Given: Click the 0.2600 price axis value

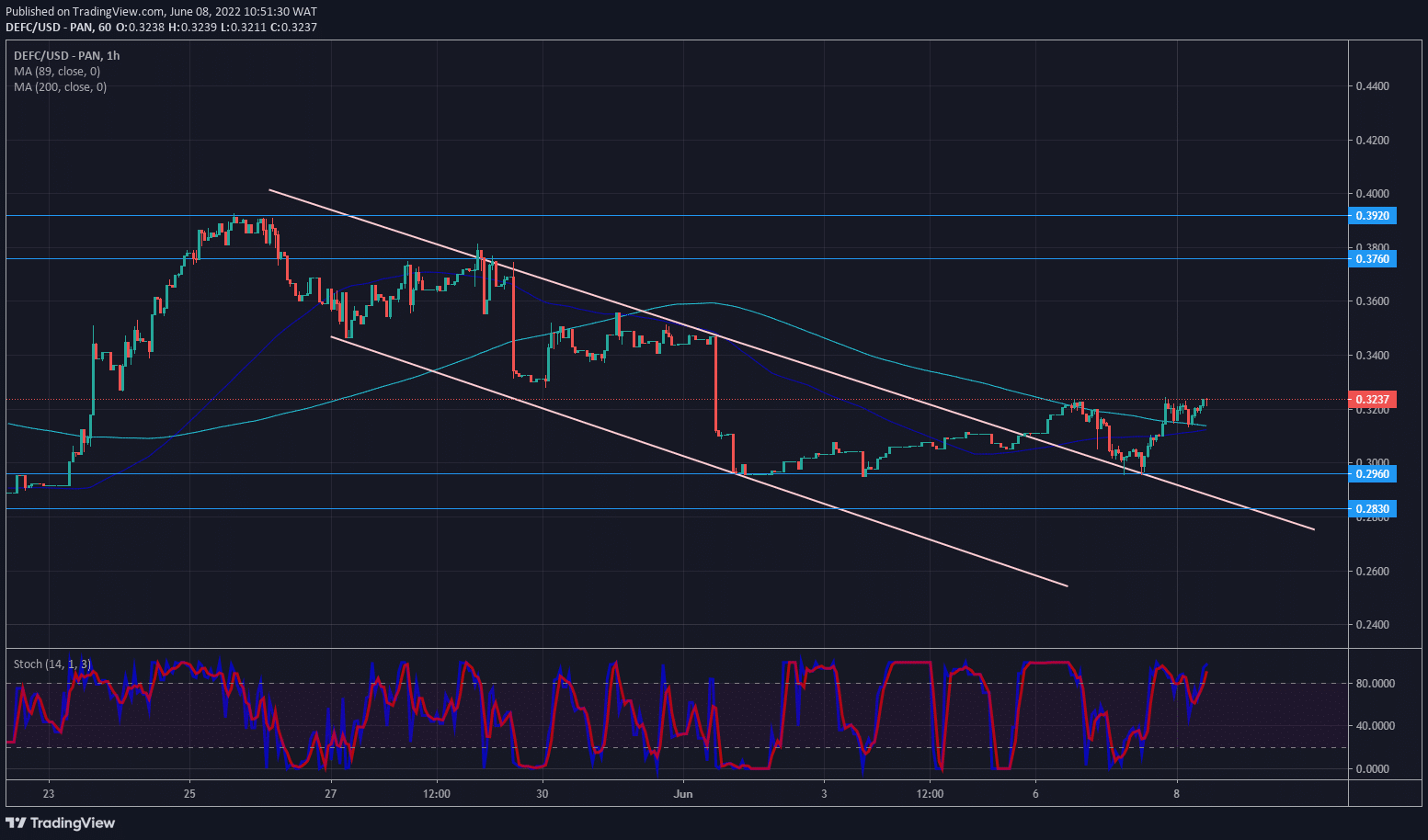Looking at the screenshot, I should coord(1373,572).
